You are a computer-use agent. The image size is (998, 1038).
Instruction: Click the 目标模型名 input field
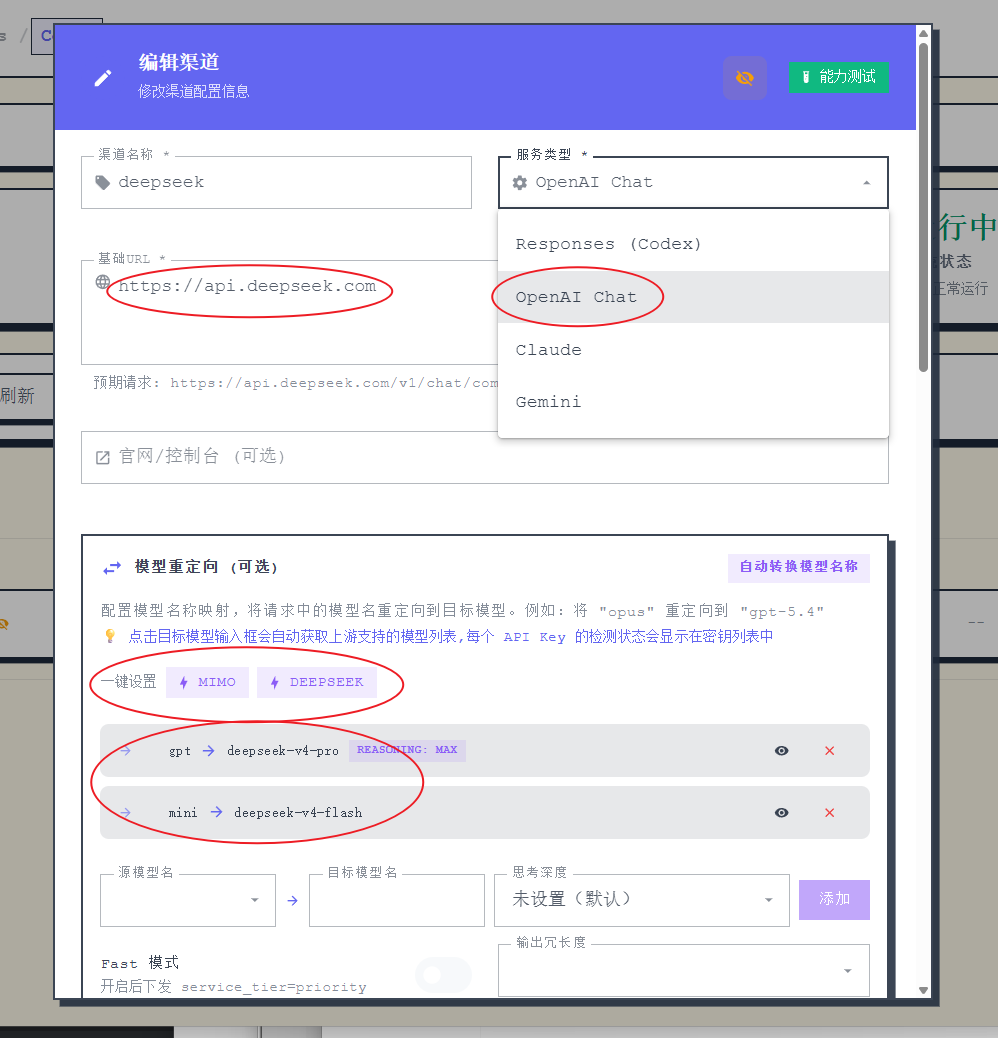click(x=396, y=900)
